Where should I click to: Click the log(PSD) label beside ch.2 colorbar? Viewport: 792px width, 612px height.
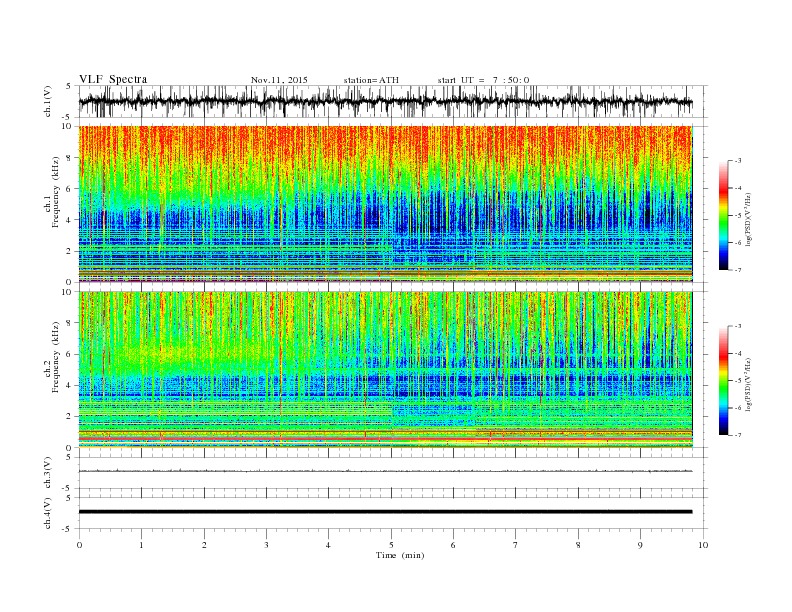coord(748,384)
